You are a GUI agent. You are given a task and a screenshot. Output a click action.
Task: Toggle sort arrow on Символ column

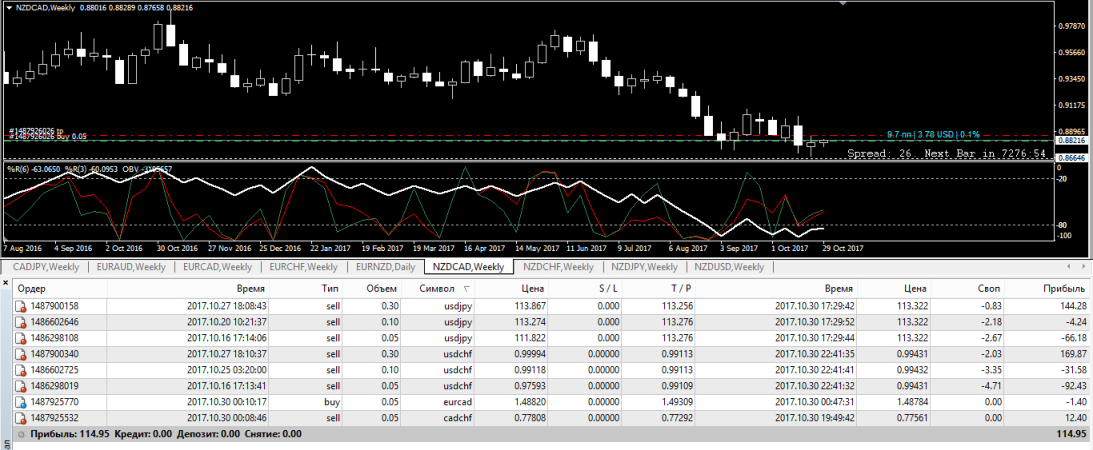466,288
